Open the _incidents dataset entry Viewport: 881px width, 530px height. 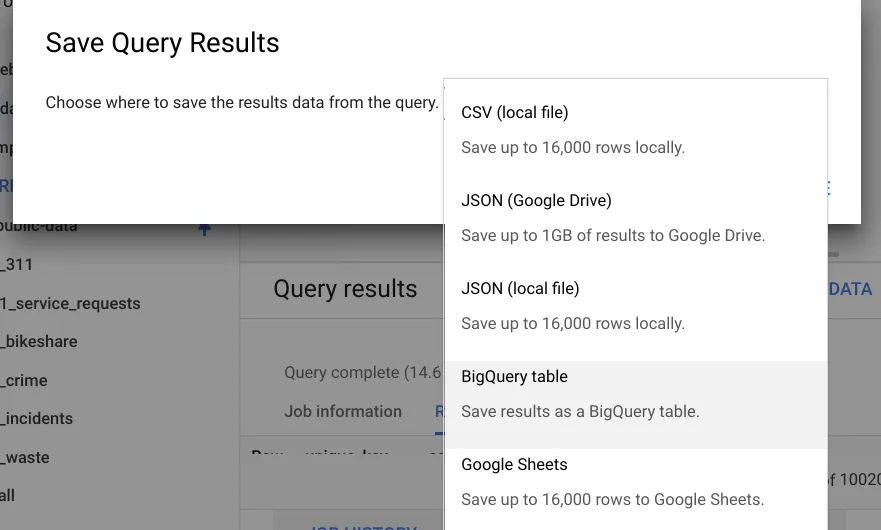pos(37,418)
